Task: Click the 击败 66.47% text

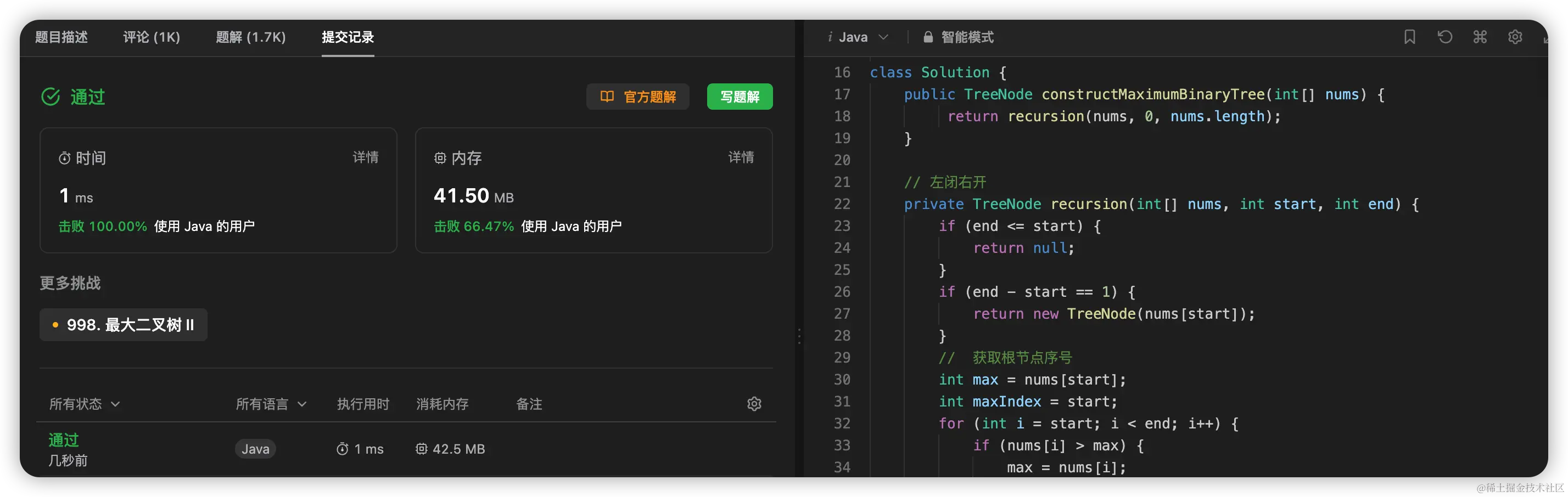Action: pyautogui.click(x=474, y=227)
